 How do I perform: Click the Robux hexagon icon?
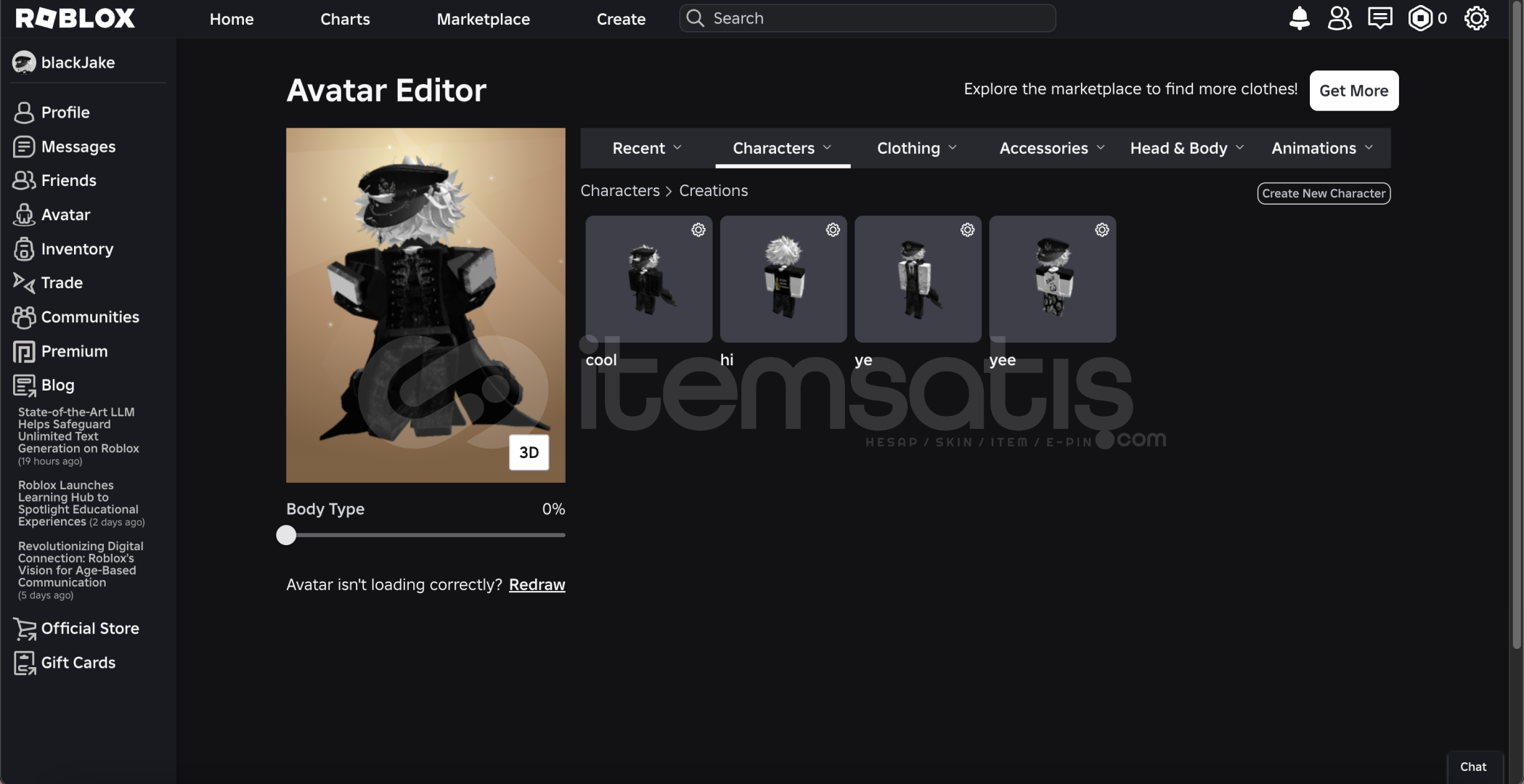pos(1420,18)
